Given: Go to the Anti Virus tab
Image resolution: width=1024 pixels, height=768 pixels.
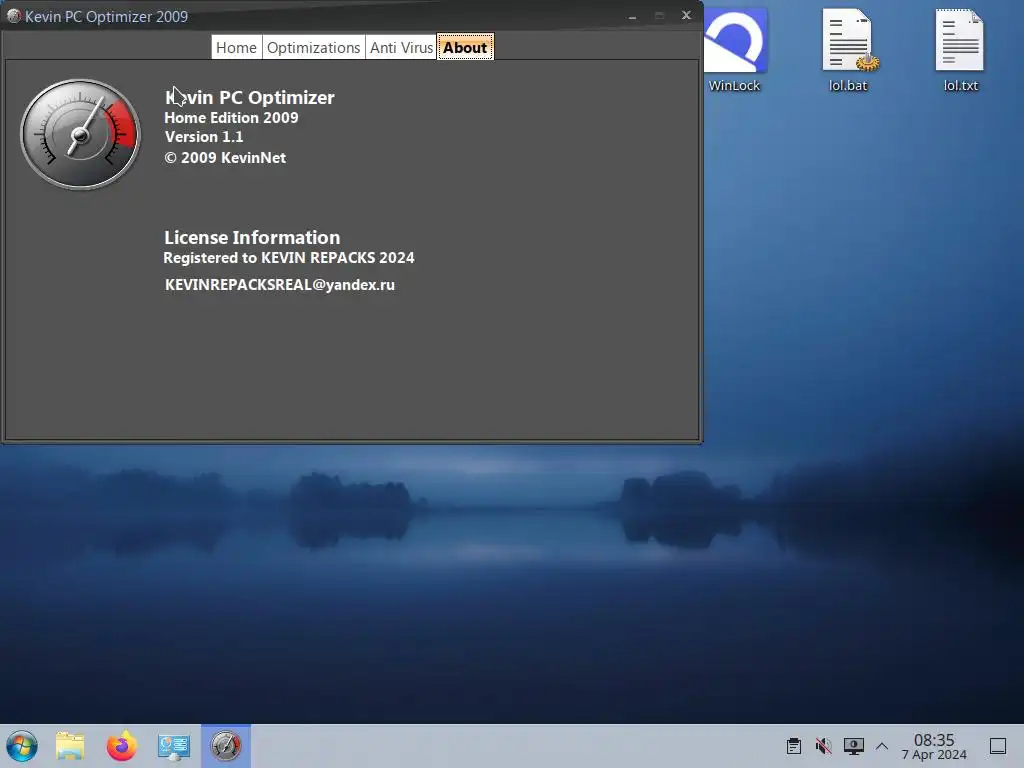Looking at the screenshot, I should click(x=401, y=48).
